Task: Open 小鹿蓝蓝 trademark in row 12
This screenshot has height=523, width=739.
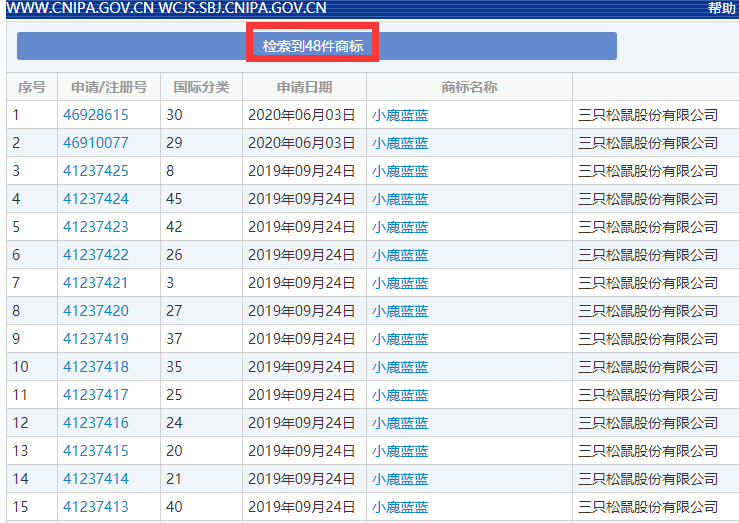Action: pyautogui.click(x=400, y=423)
